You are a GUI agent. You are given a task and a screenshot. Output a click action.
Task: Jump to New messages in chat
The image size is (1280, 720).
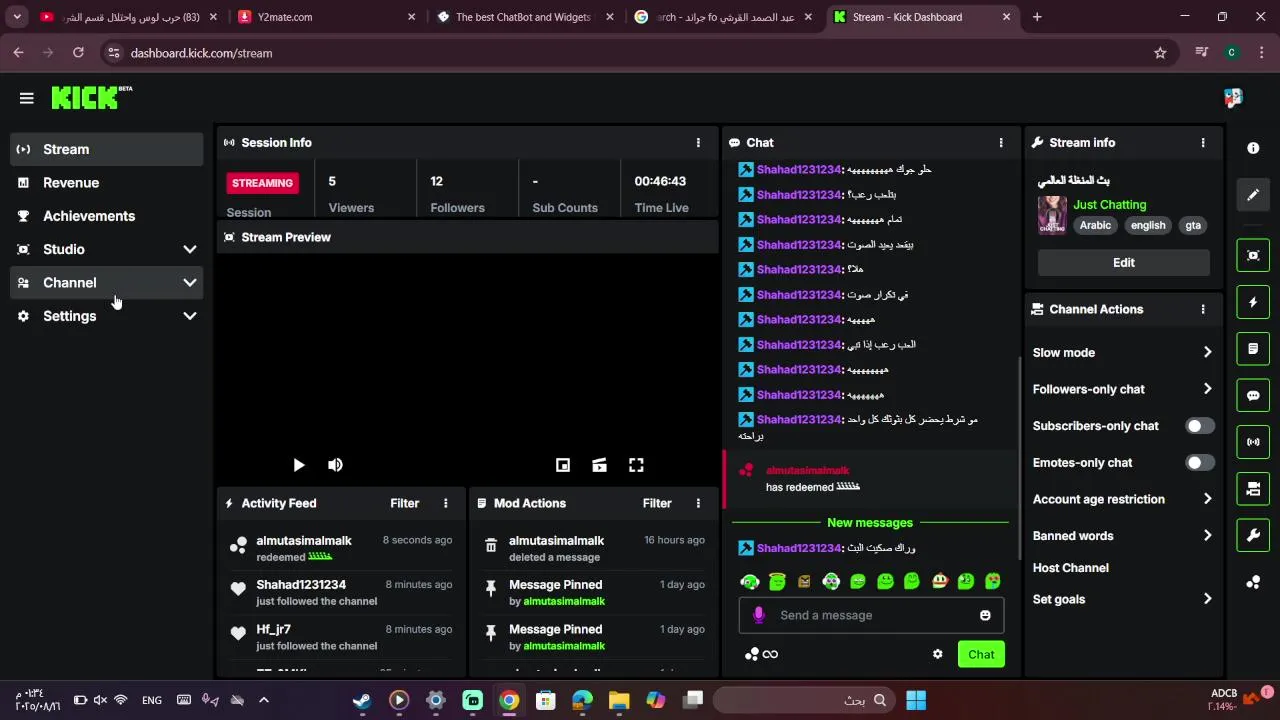coord(870,523)
